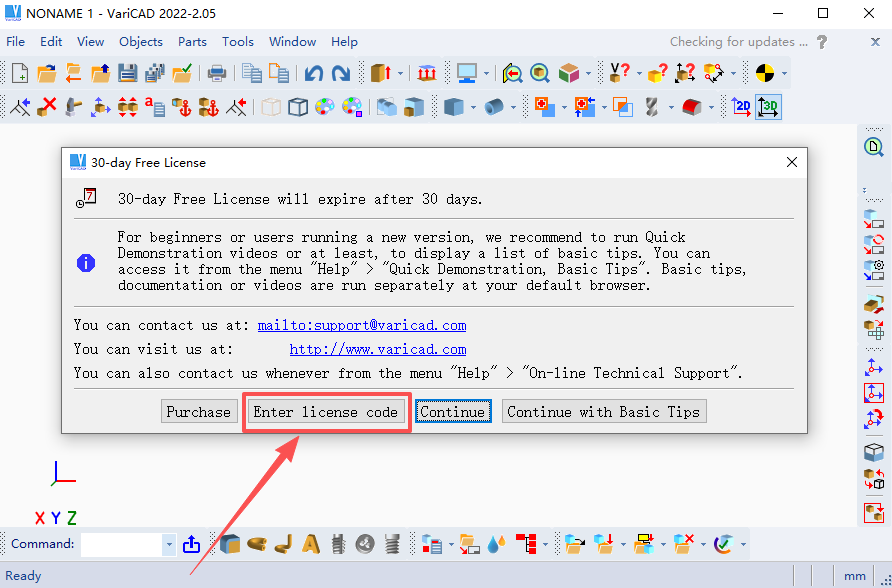Open the Objects menu

point(140,42)
